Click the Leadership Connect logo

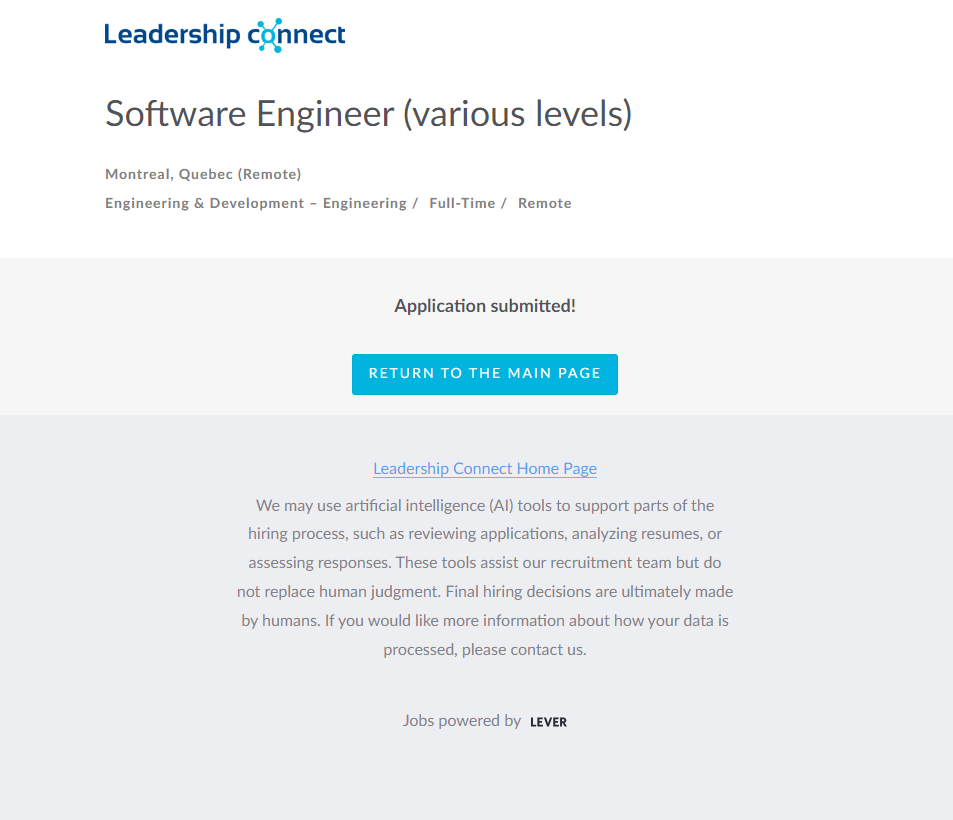click(x=225, y=35)
